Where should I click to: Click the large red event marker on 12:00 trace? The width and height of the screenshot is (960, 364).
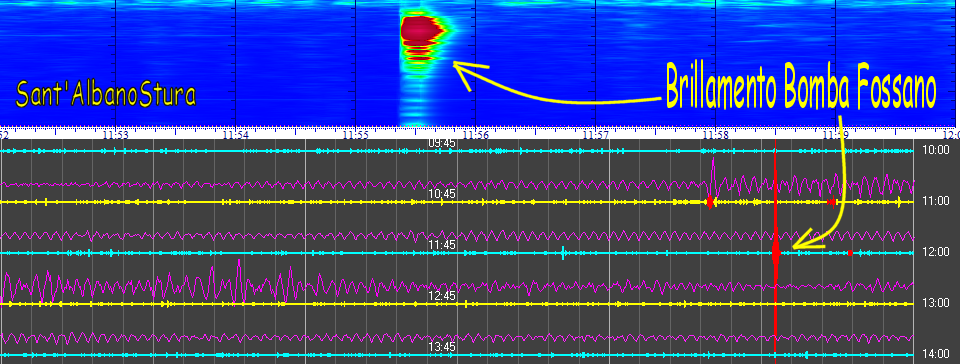[x=776, y=252]
